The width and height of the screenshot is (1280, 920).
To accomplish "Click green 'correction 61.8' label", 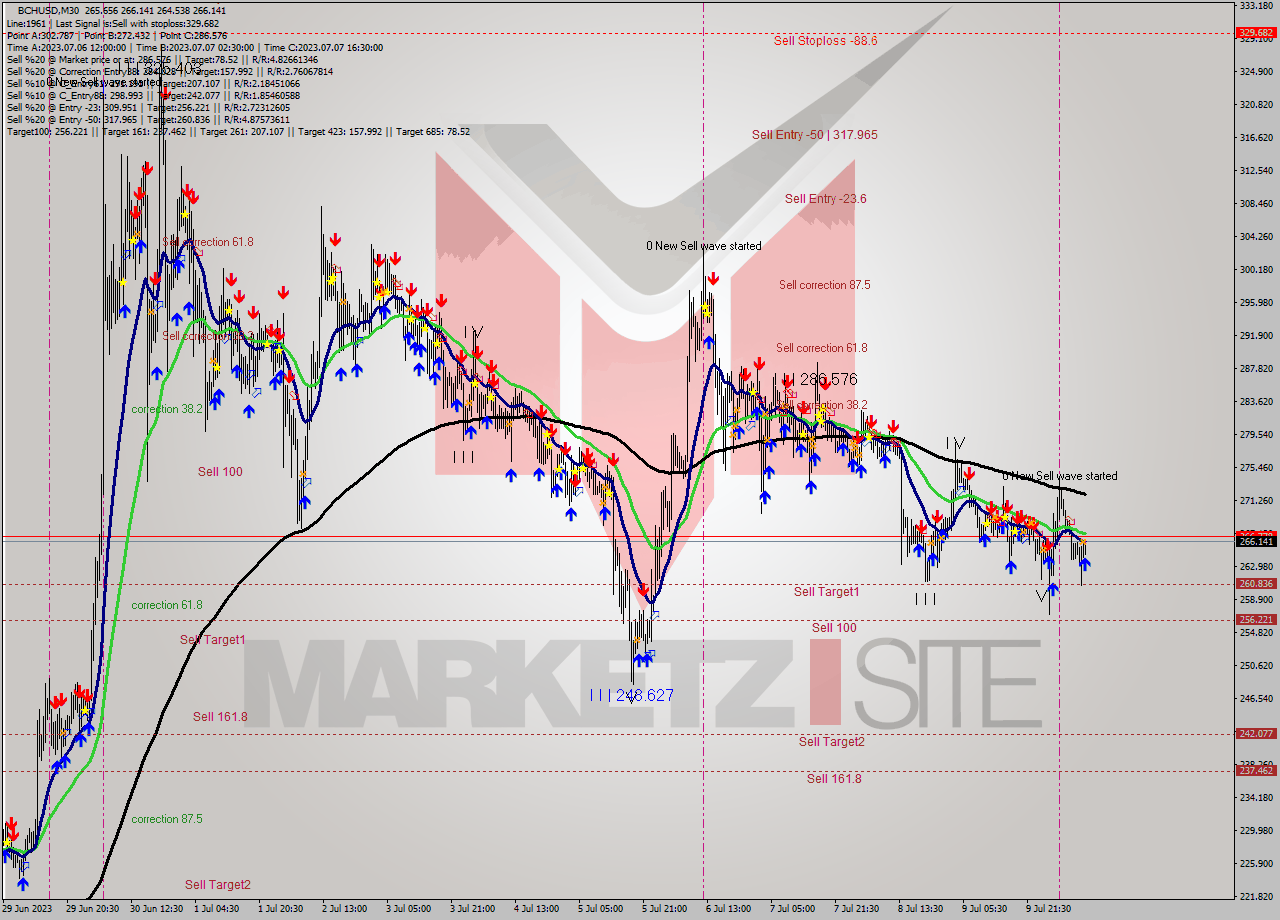I will point(167,605).
